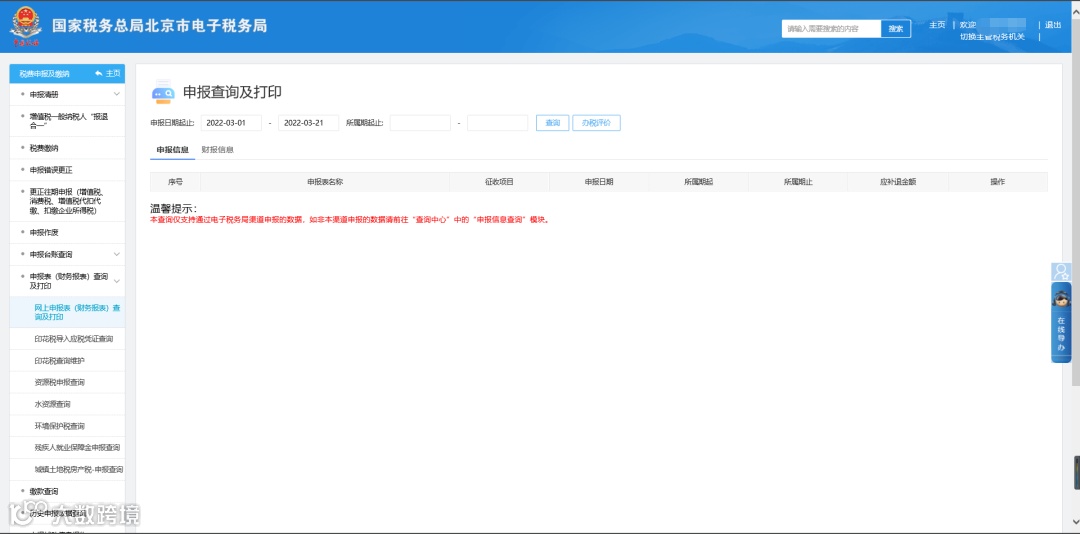
Task: Select 印花税查询维护 submenu item
Action: pyautogui.click(x=68, y=361)
